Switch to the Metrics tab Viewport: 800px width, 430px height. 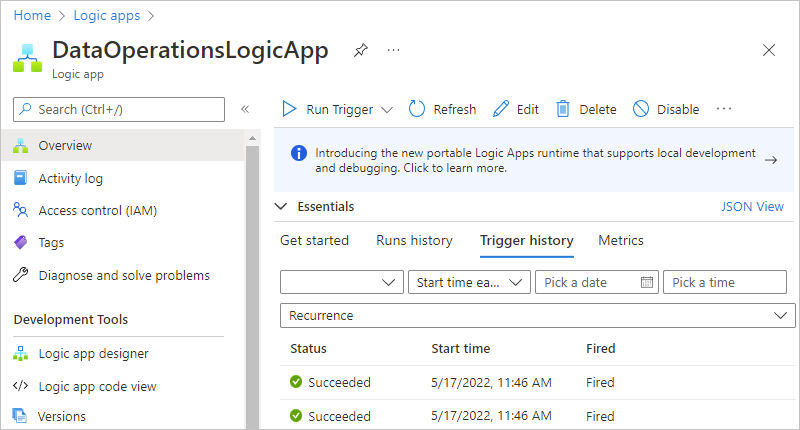tap(620, 240)
